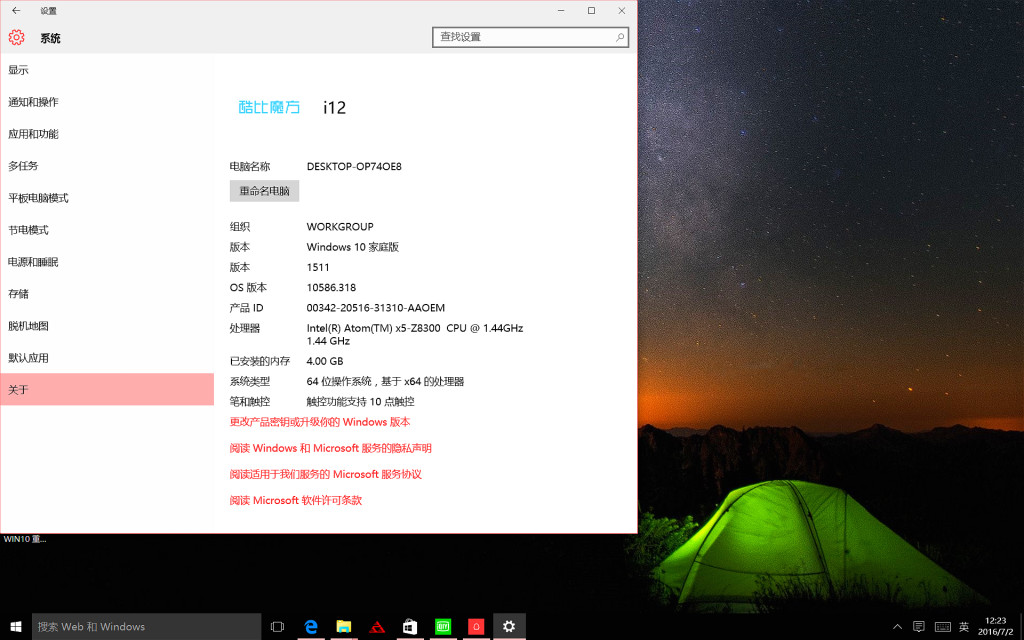Image resolution: width=1024 pixels, height=640 pixels.
Task: Click the 酷比魔方 brand logo
Action: [269, 107]
